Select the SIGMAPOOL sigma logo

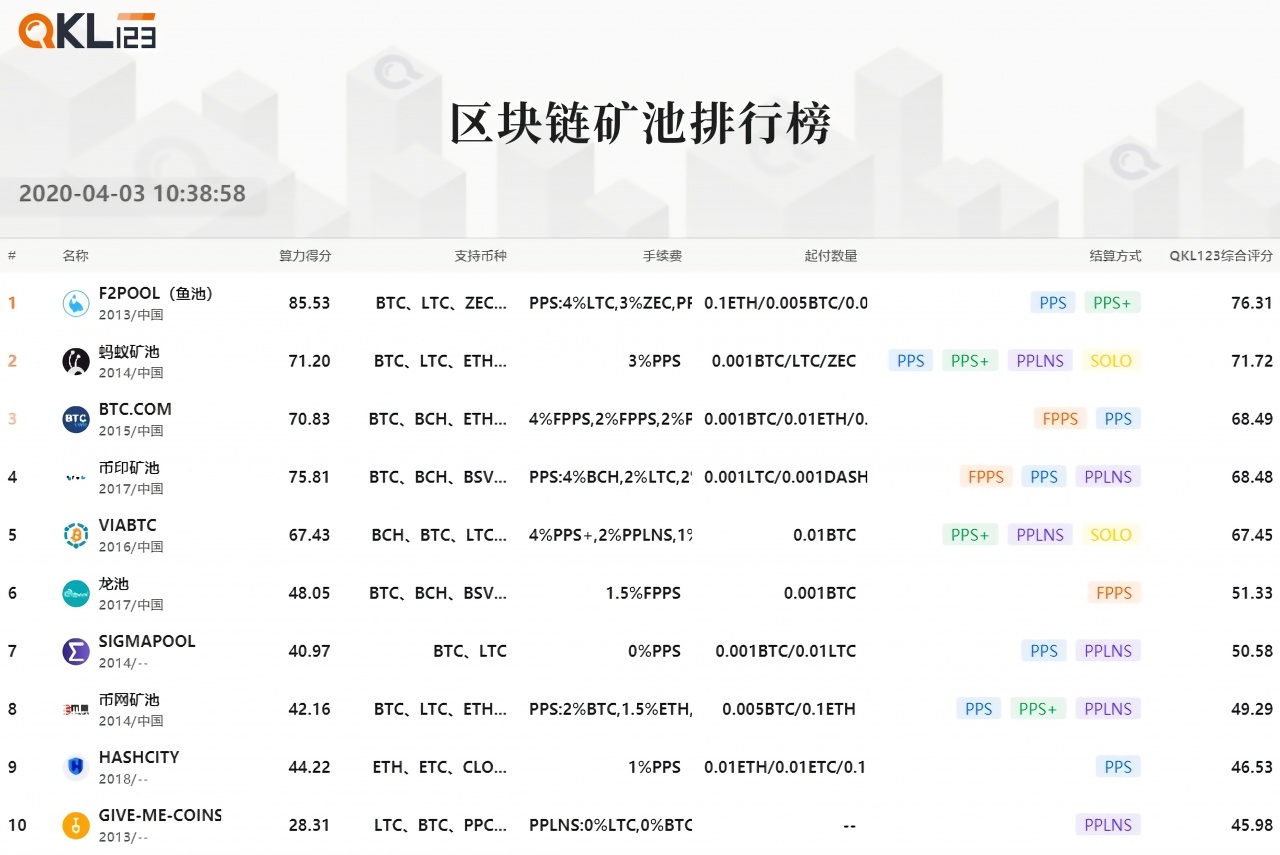coord(76,651)
